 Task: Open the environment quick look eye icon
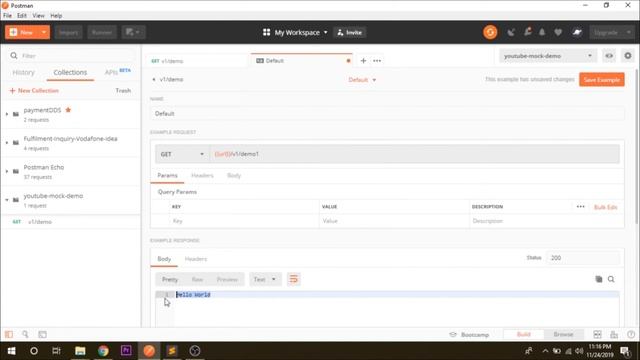(609, 56)
